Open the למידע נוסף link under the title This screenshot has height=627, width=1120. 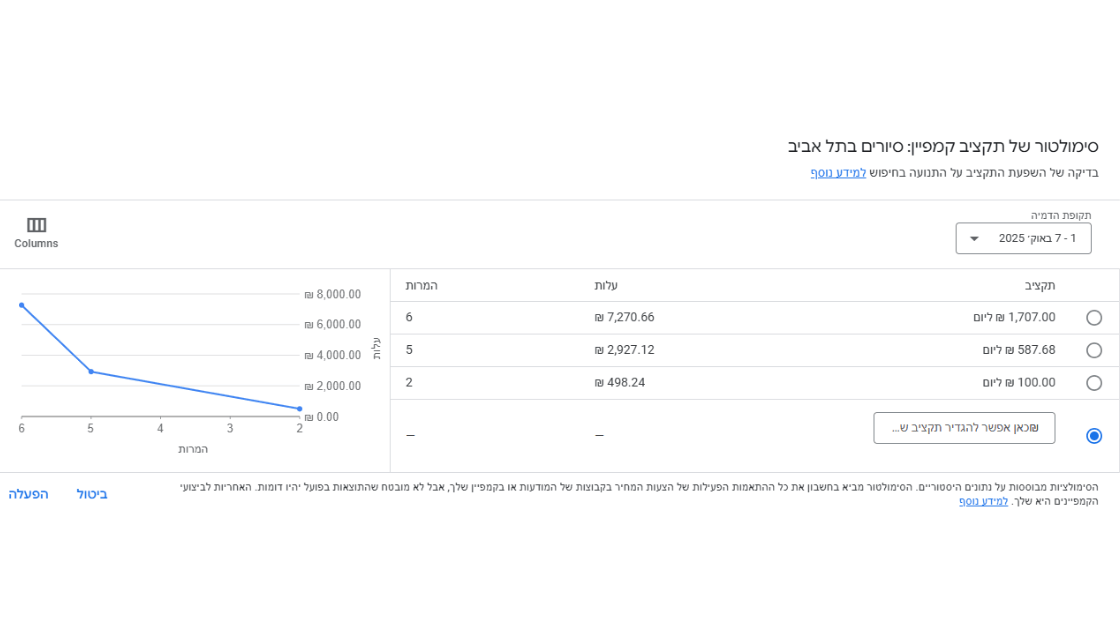coord(838,173)
